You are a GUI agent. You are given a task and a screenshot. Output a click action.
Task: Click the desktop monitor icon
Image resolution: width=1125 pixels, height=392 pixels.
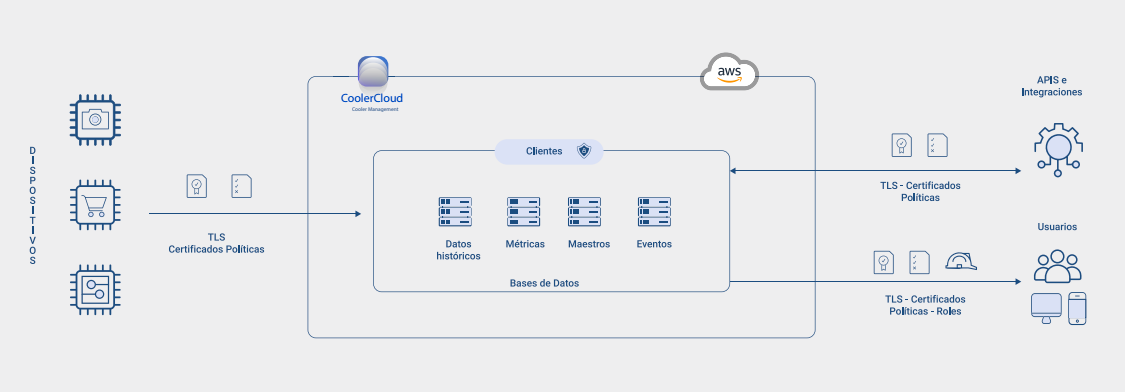point(1046,308)
